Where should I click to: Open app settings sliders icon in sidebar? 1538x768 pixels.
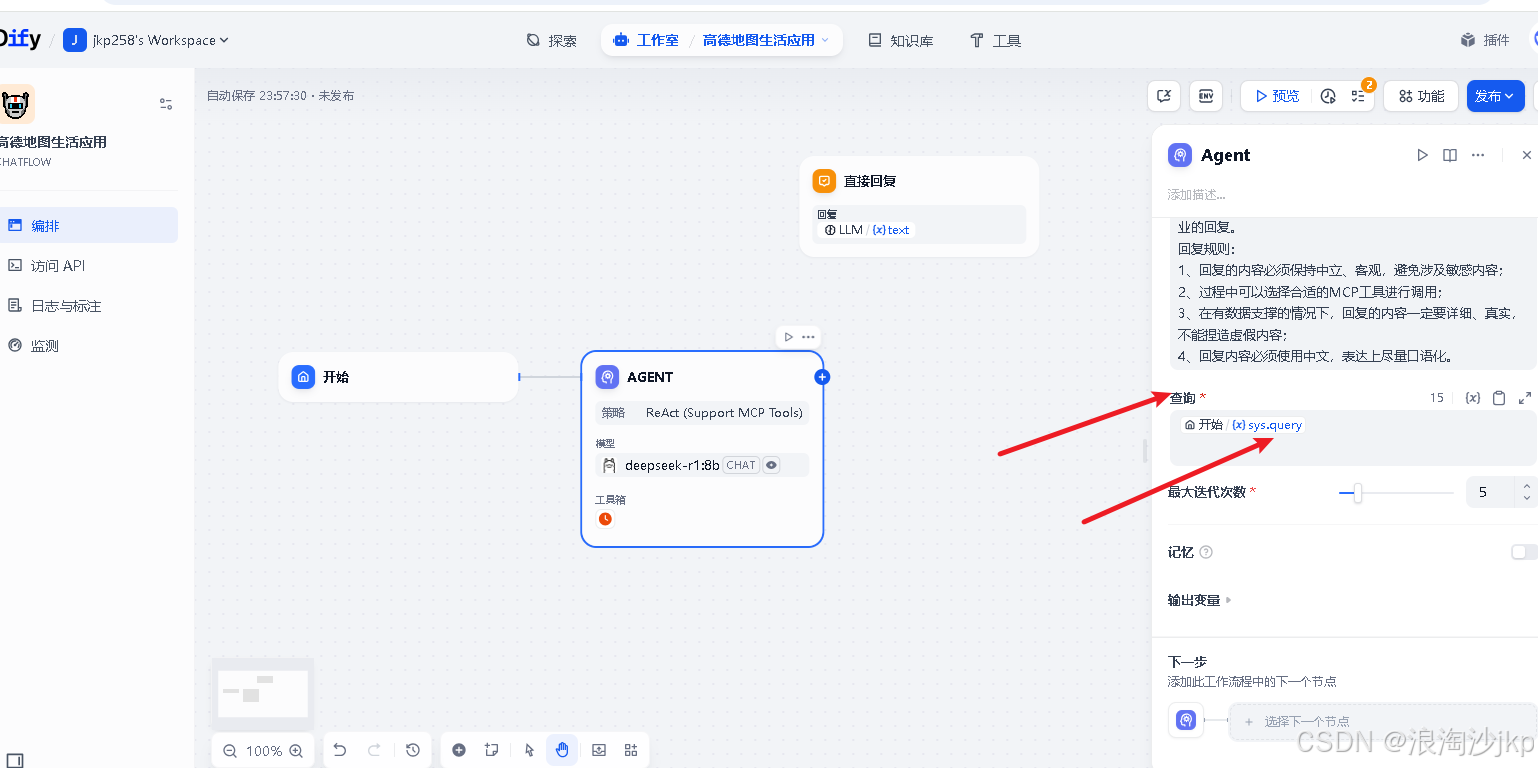[x=166, y=104]
